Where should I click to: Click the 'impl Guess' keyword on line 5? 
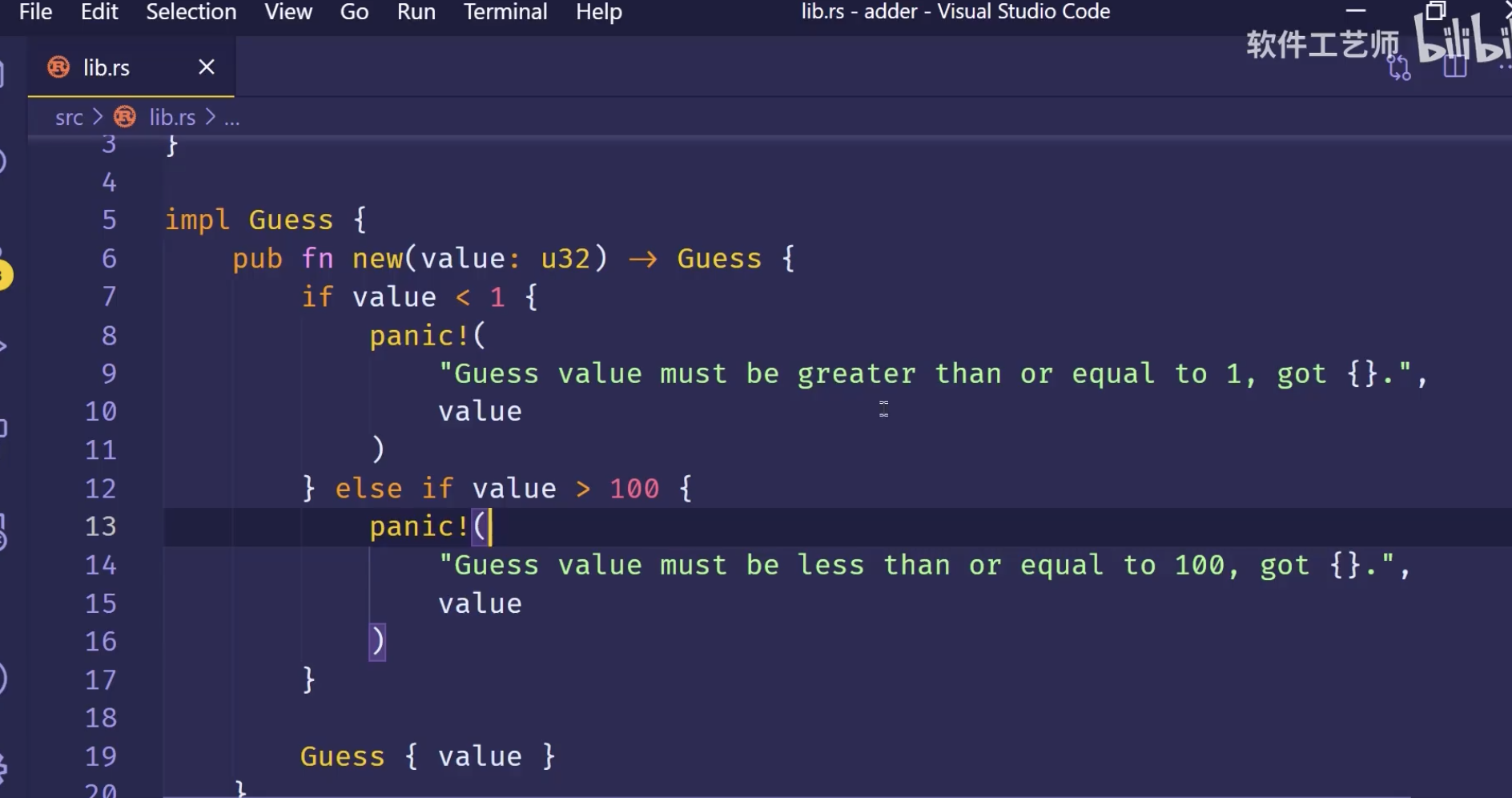197,220
